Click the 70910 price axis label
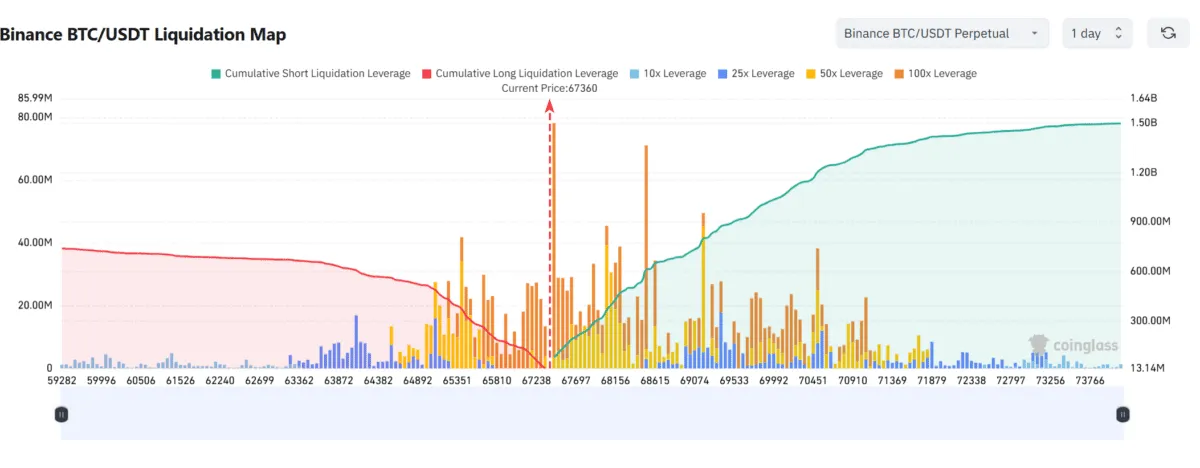 853,380
